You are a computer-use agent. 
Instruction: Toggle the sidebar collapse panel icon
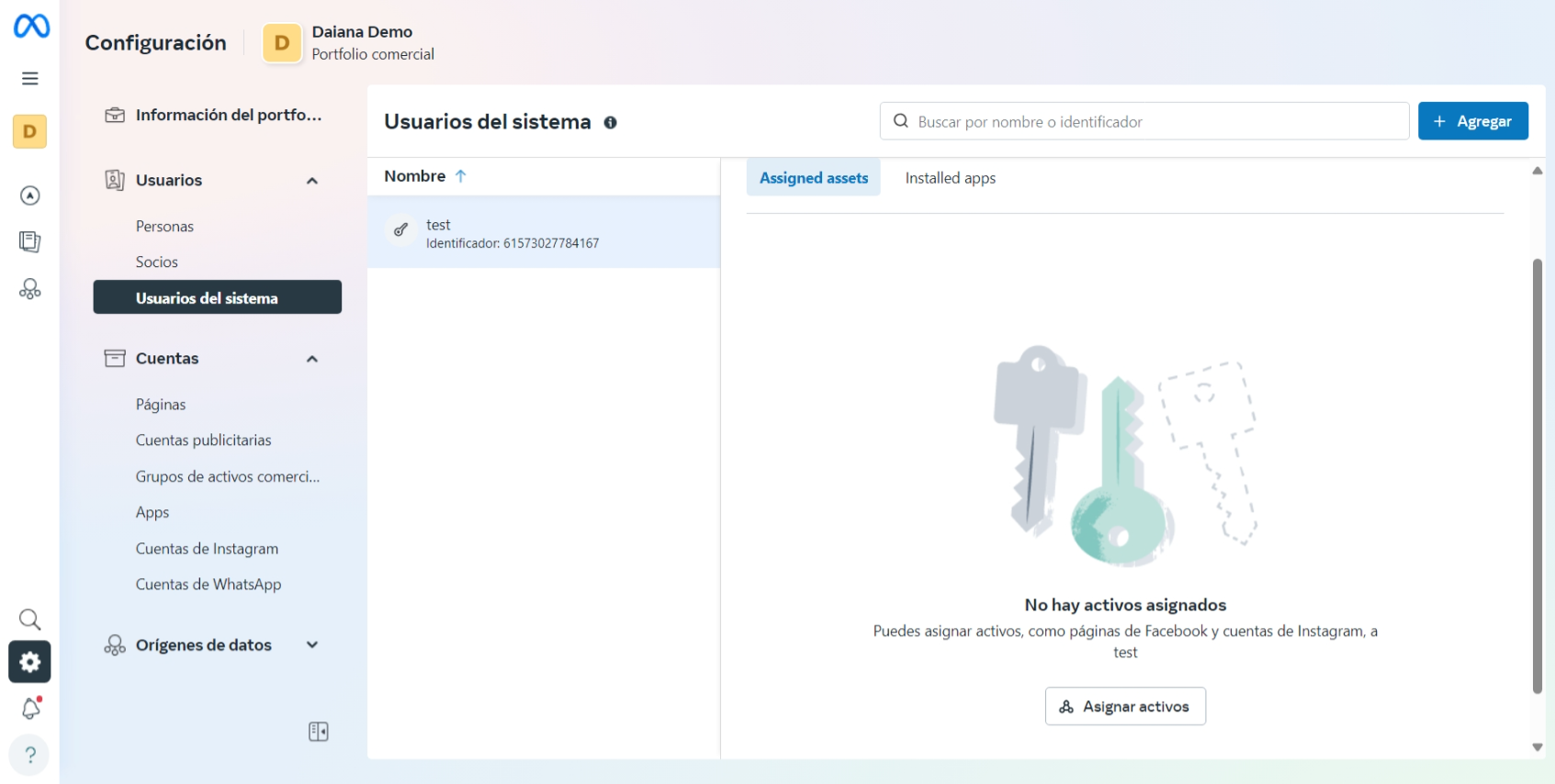point(318,732)
